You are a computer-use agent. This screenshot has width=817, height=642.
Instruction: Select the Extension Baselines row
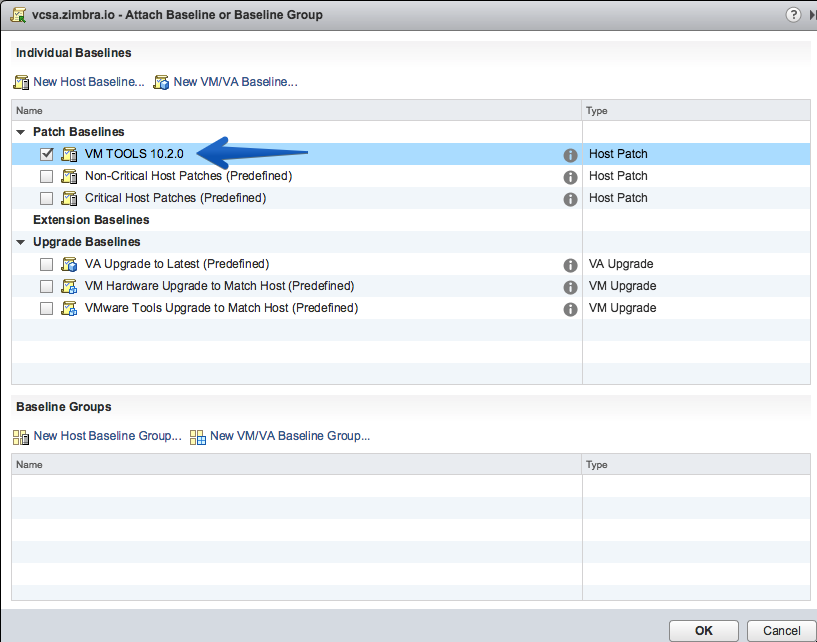pyautogui.click(x=411, y=220)
